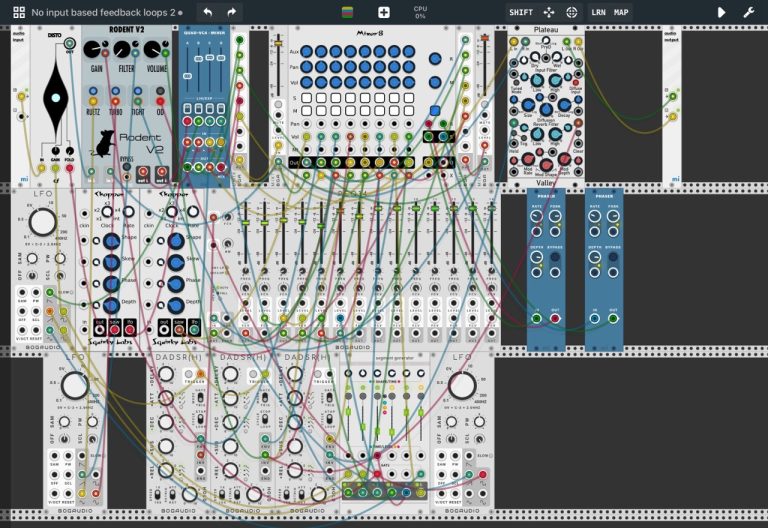Screen dimensions: 768x528
Task: Click RATE knob on left Phaser
Action: tap(536, 216)
